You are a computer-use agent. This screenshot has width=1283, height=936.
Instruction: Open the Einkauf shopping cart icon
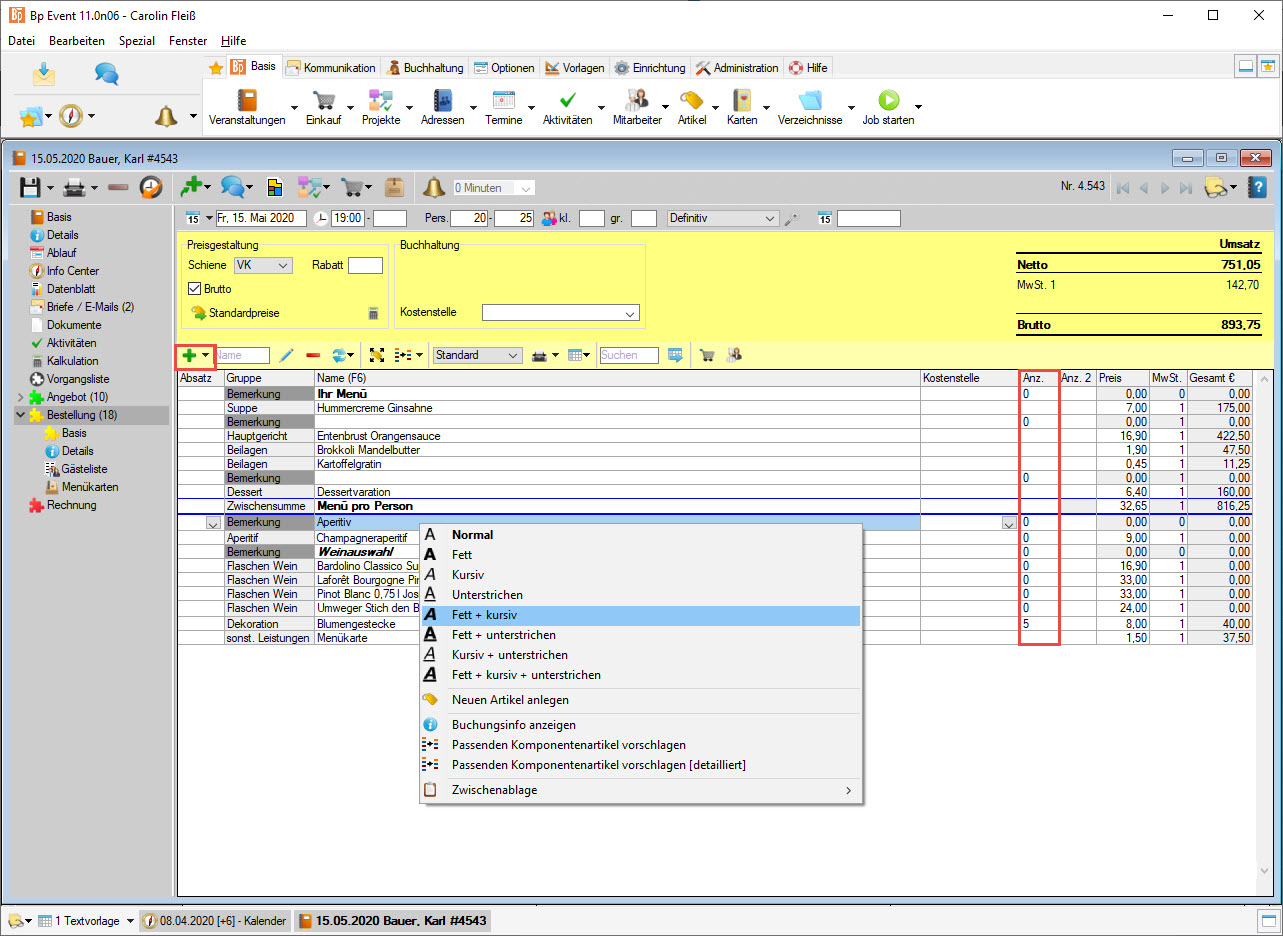point(323,101)
